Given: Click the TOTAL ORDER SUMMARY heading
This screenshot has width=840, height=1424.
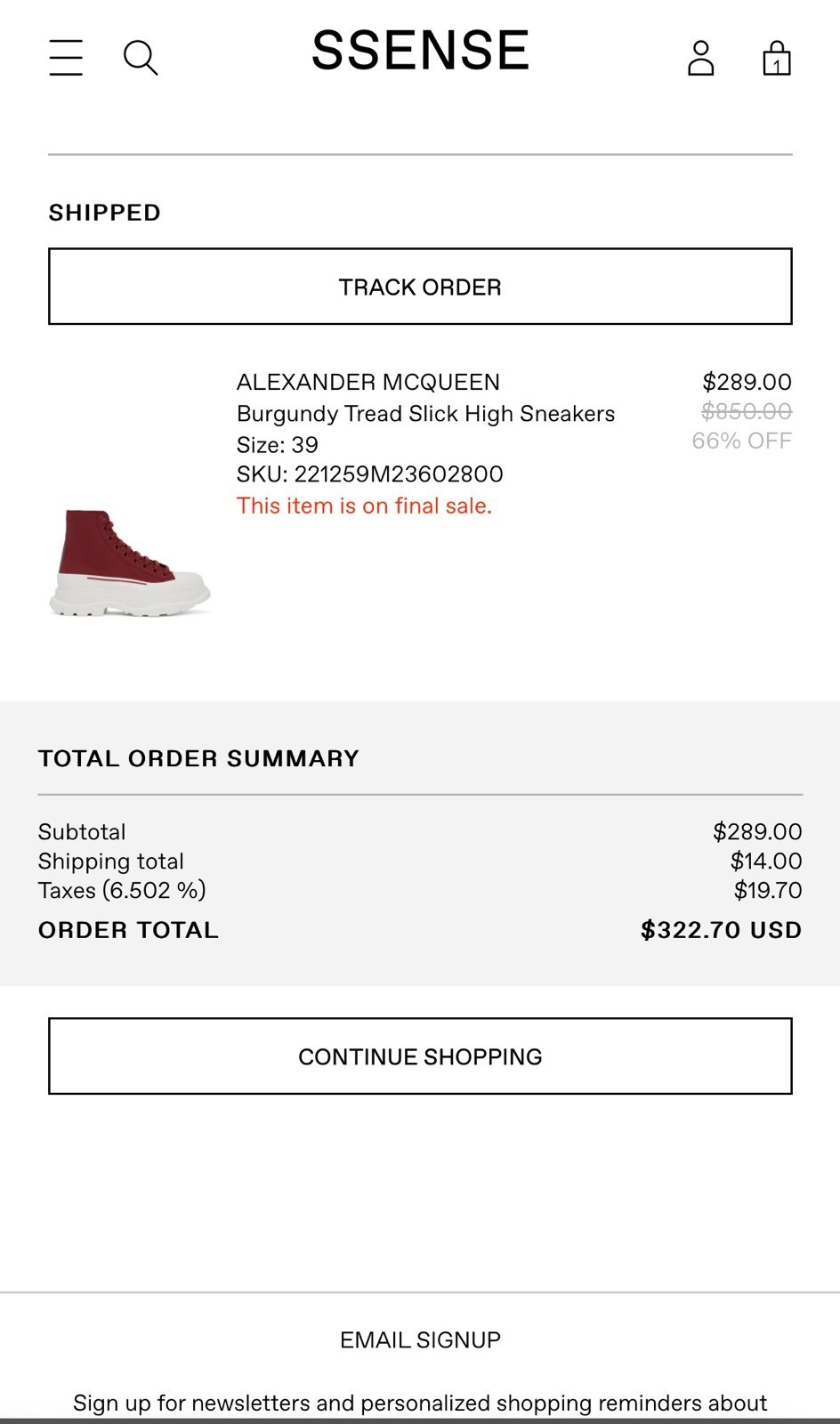Looking at the screenshot, I should click(x=198, y=758).
